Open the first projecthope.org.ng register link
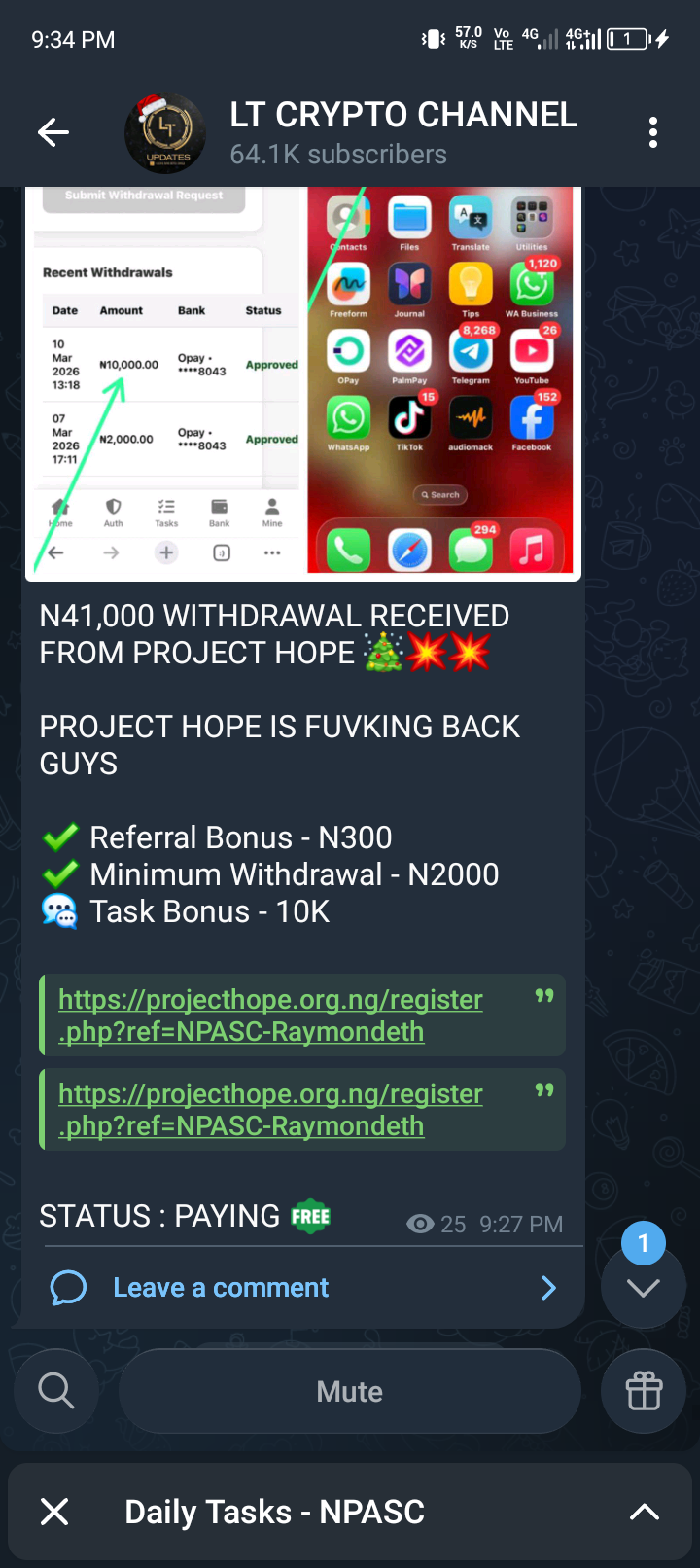The width and height of the screenshot is (700, 1568). [x=270, y=1016]
